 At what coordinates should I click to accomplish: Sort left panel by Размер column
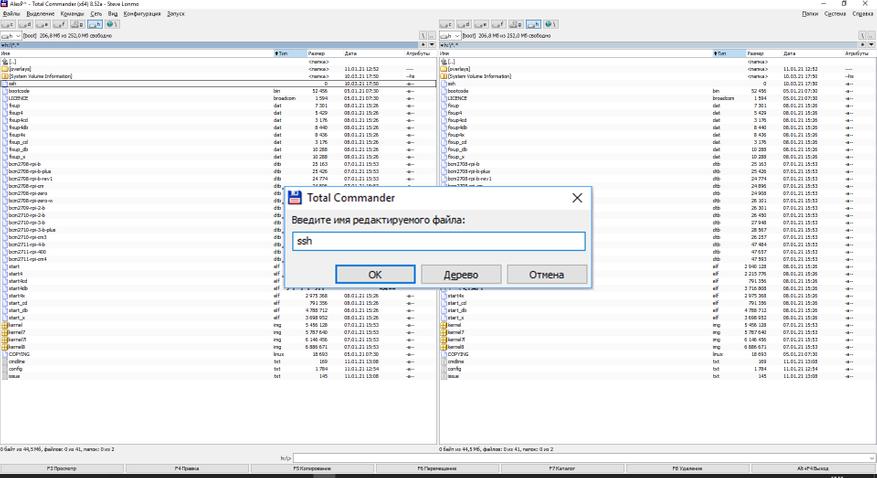tap(324, 53)
